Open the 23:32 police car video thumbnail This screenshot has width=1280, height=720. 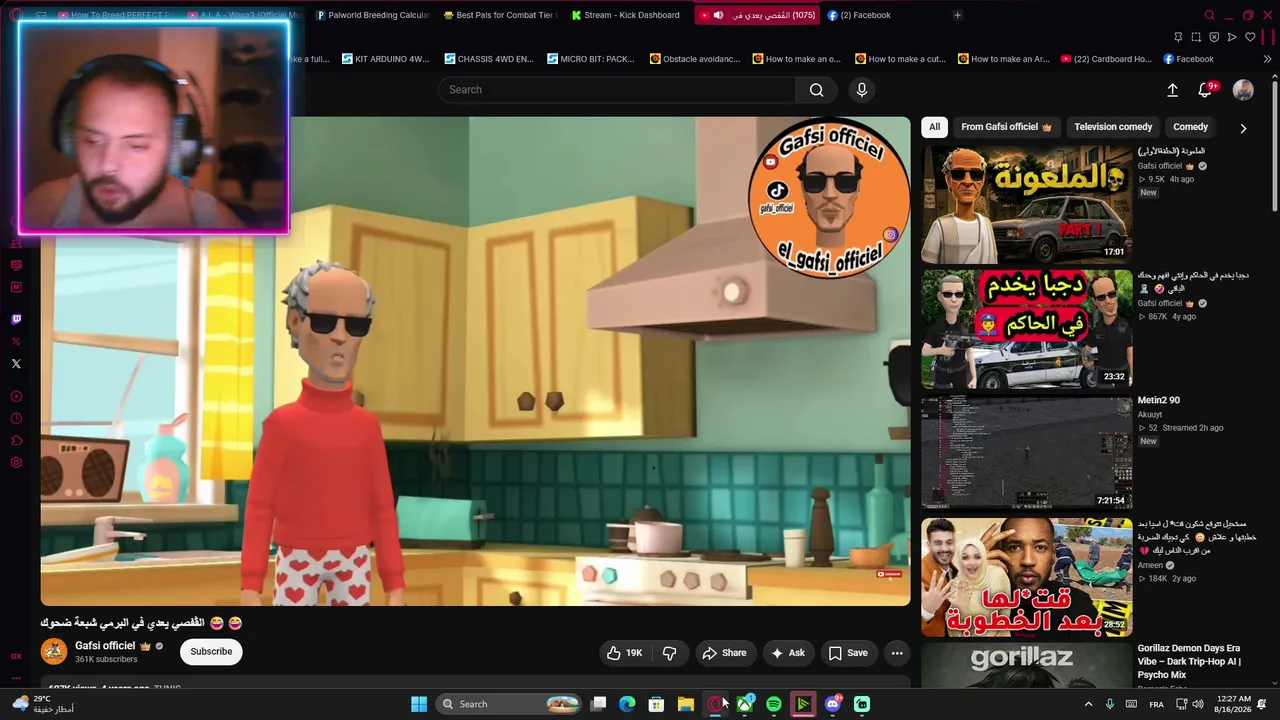pos(1026,329)
